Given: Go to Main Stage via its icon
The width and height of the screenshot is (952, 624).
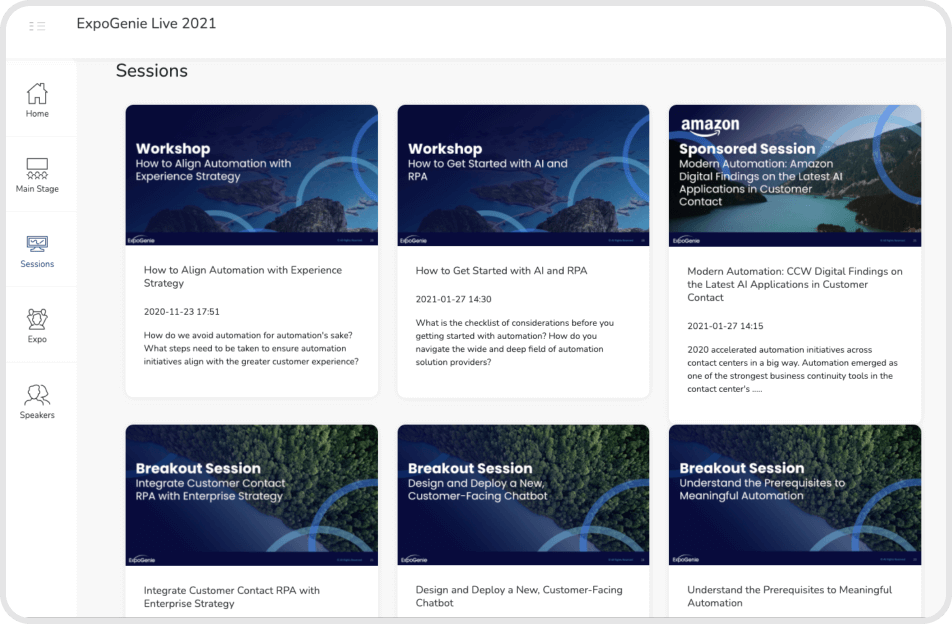Looking at the screenshot, I should (37, 168).
